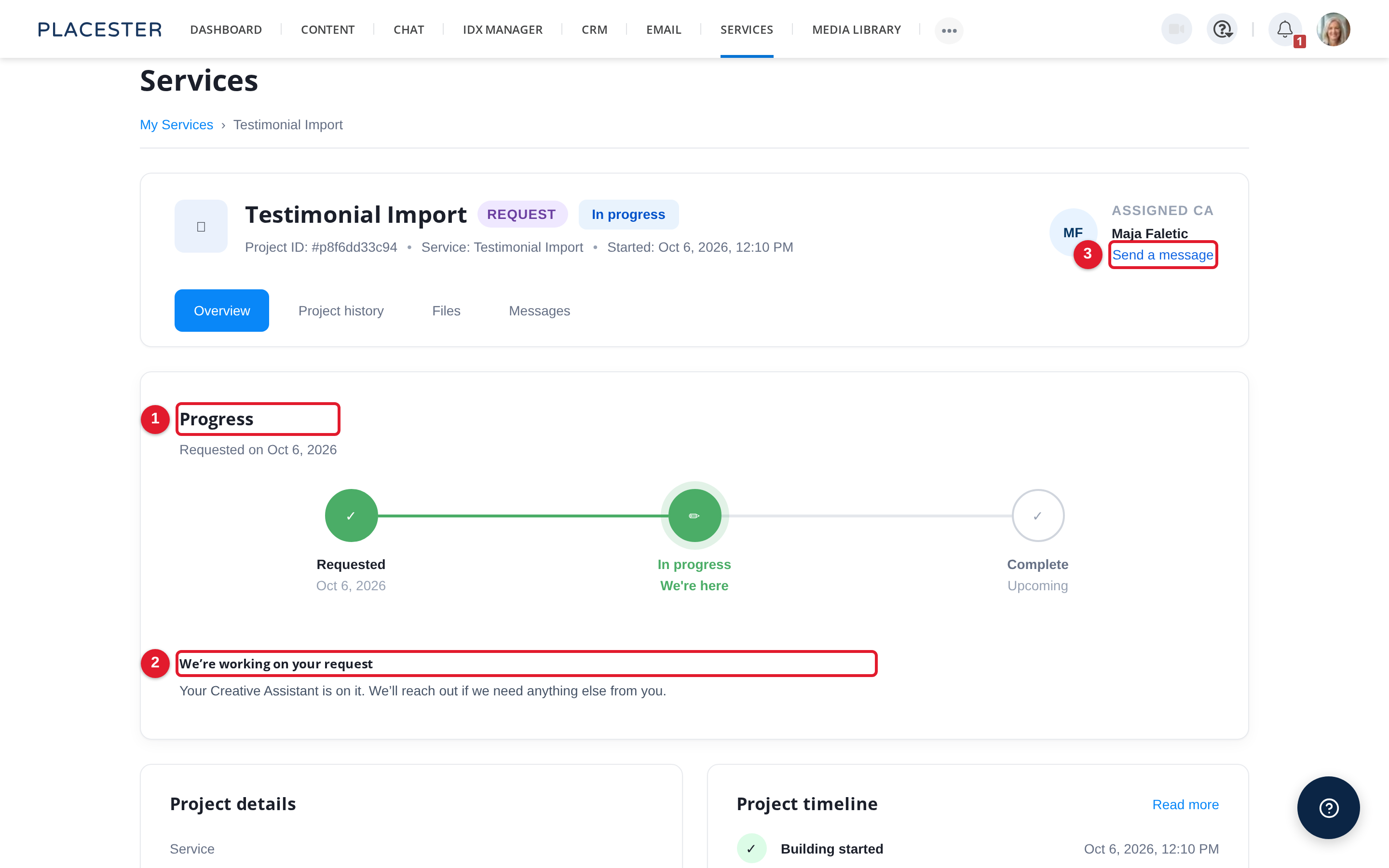Click the MF avatar of assigned CA

(1072, 232)
